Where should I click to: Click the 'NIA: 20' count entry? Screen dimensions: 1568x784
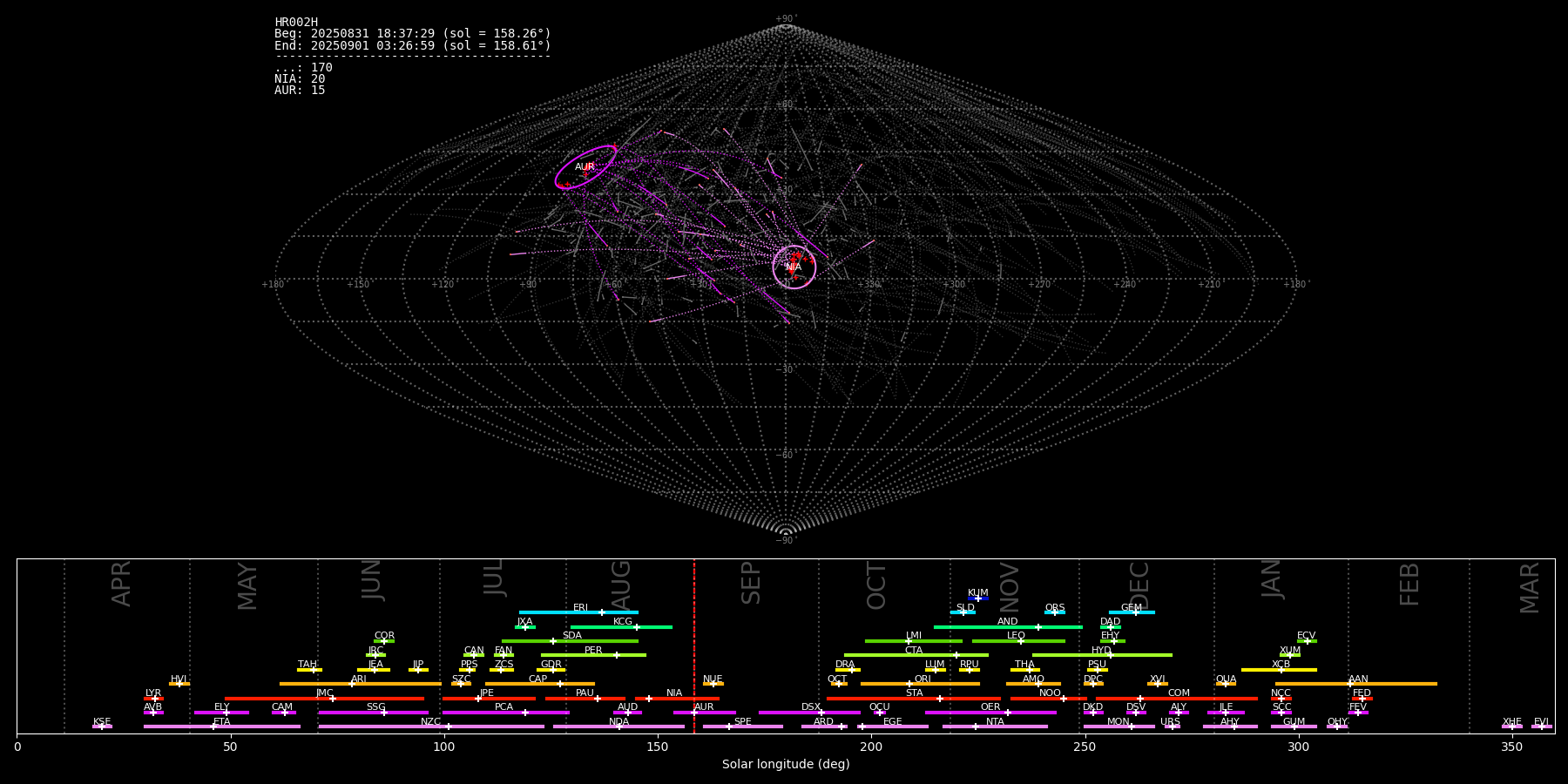click(x=300, y=79)
